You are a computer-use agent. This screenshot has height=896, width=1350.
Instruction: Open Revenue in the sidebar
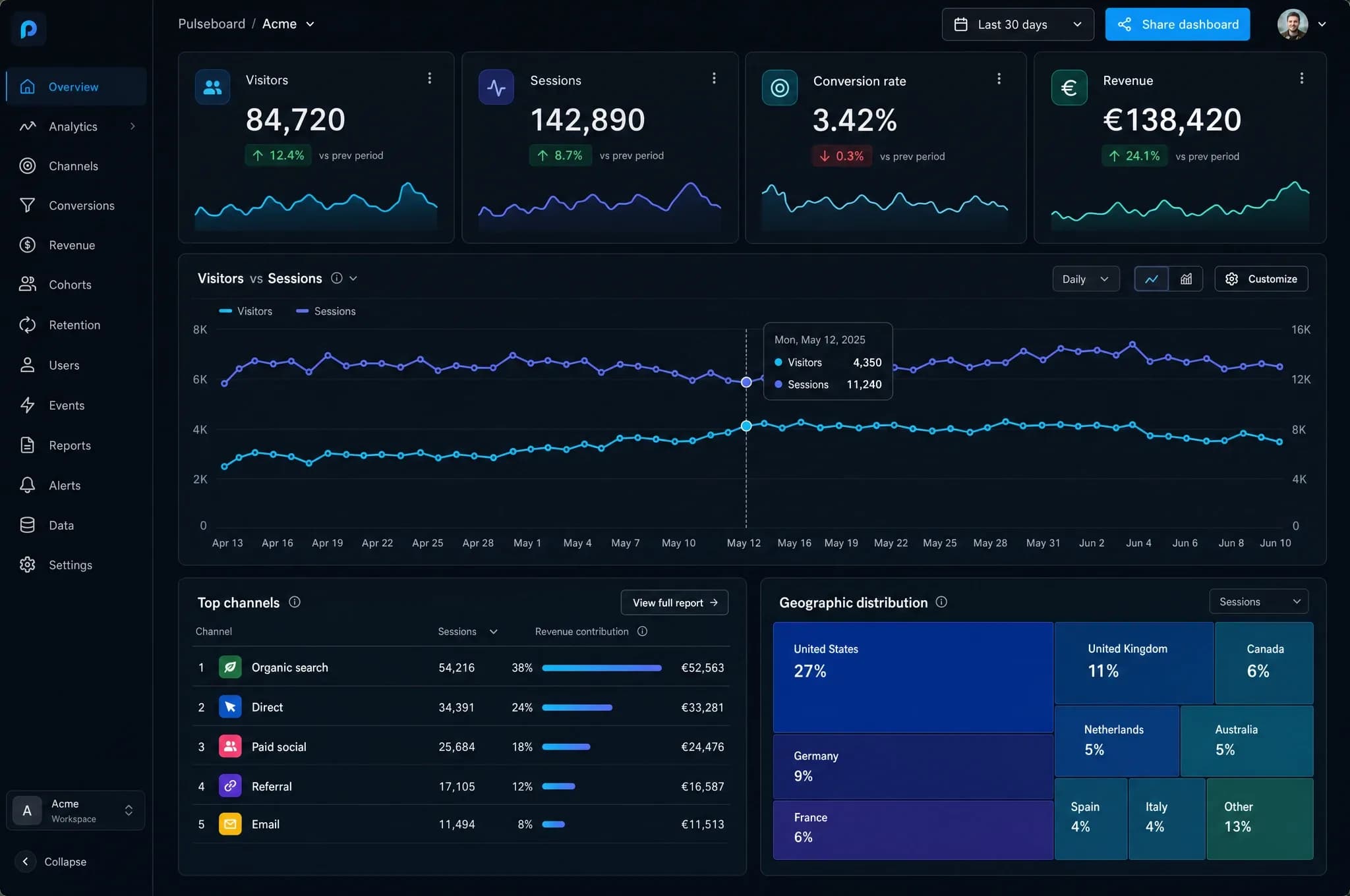pyautogui.click(x=76, y=245)
